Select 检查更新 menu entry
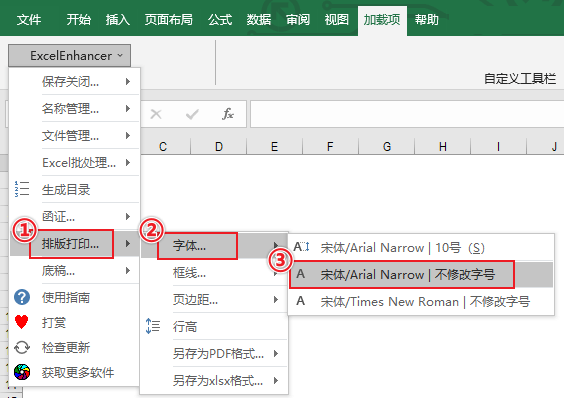The height and width of the screenshot is (398, 564). coord(74,347)
